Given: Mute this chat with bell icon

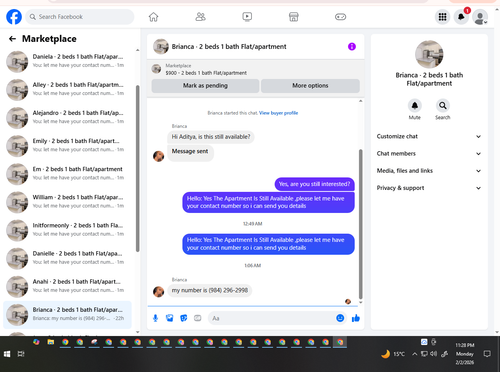Looking at the screenshot, I should pyautogui.click(x=414, y=106).
